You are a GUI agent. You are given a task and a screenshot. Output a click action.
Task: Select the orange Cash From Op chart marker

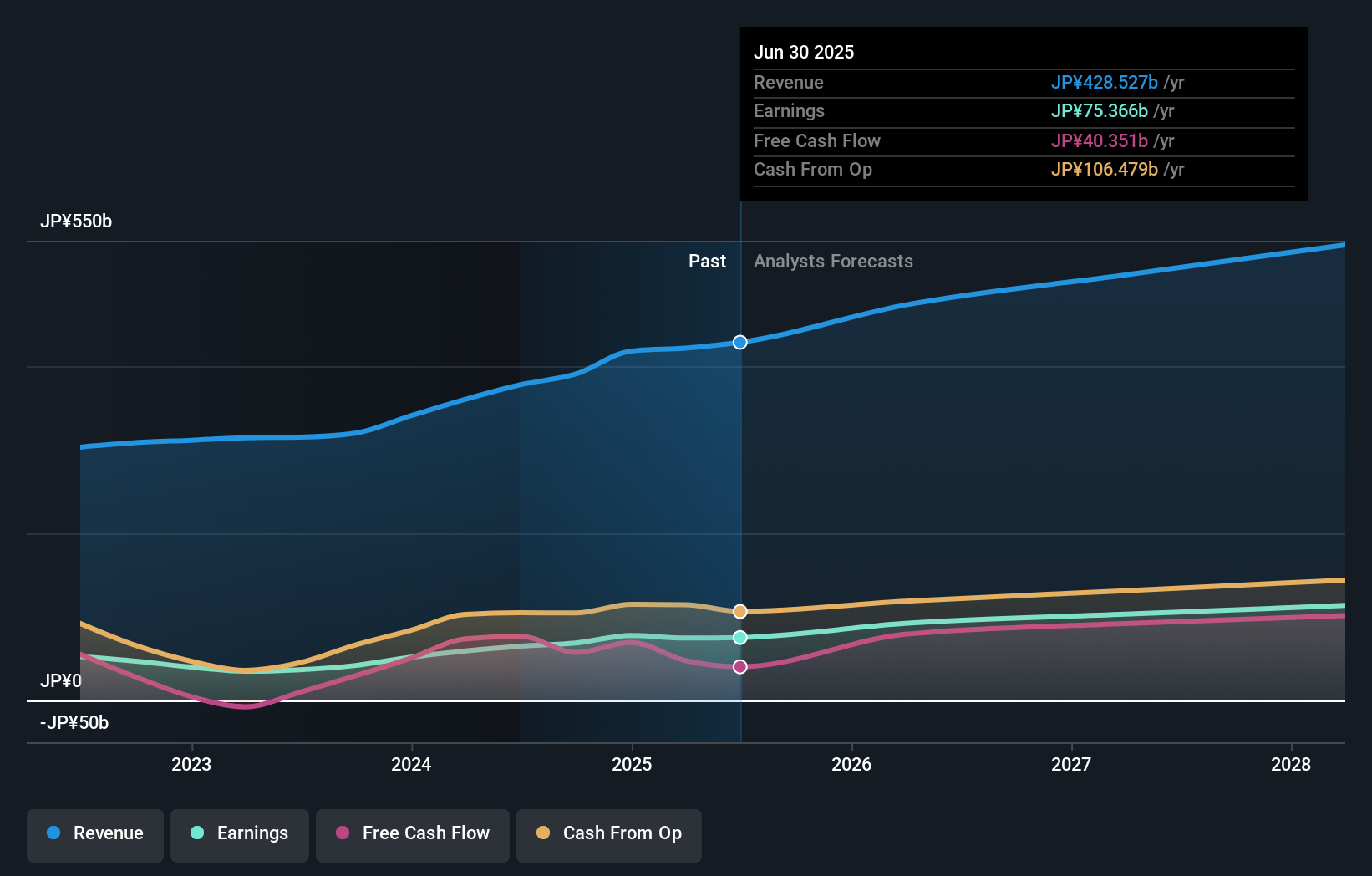coord(739,611)
